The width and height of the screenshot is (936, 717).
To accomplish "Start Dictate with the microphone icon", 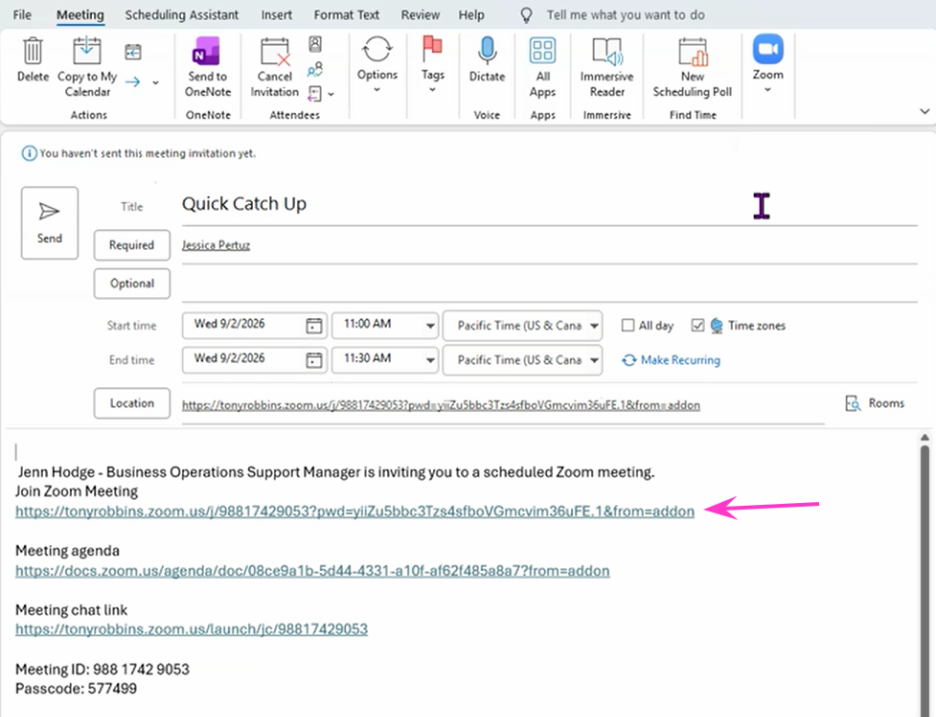I will tap(487, 59).
